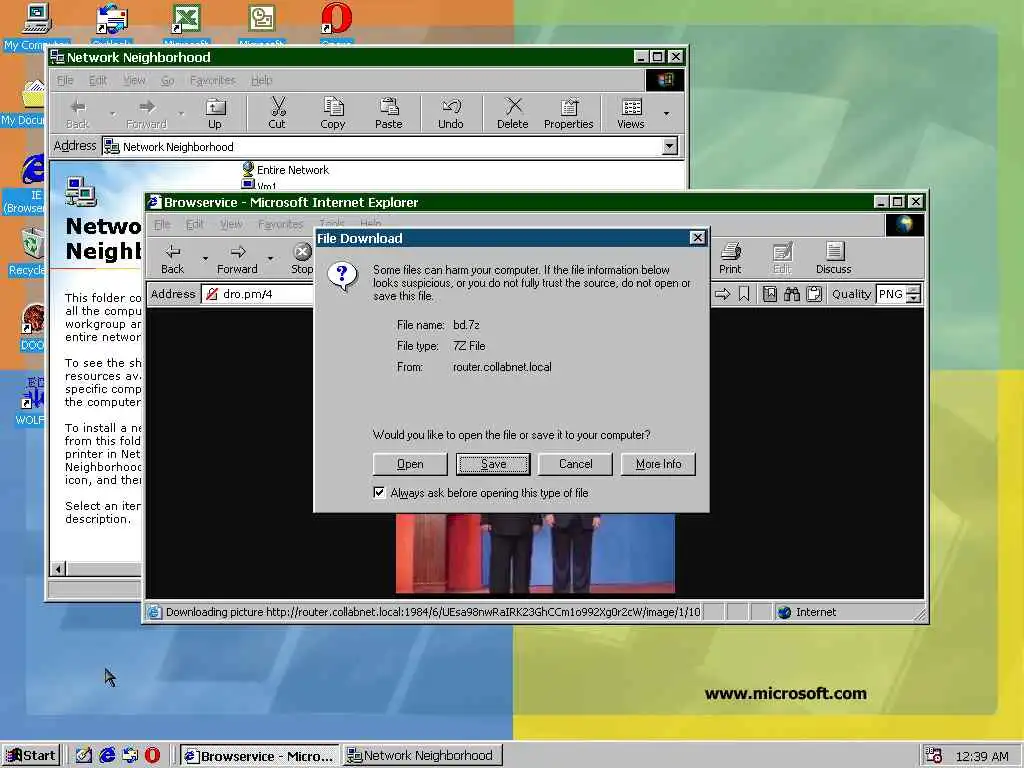Launch Internet Explorer from Quick Launch bar
The height and width of the screenshot is (768, 1024).
(x=107, y=756)
